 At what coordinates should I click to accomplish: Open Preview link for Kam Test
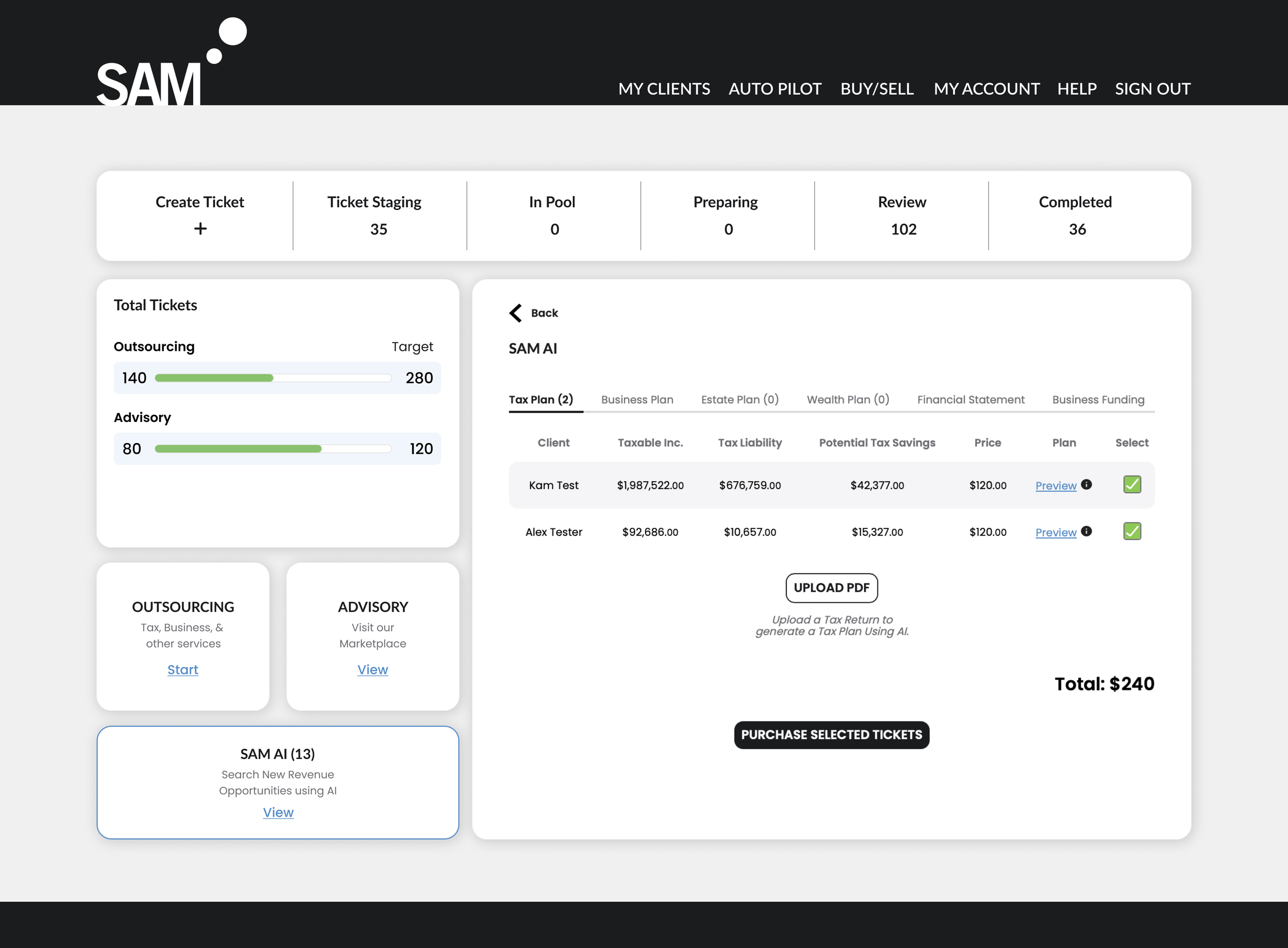pos(1055,485)
